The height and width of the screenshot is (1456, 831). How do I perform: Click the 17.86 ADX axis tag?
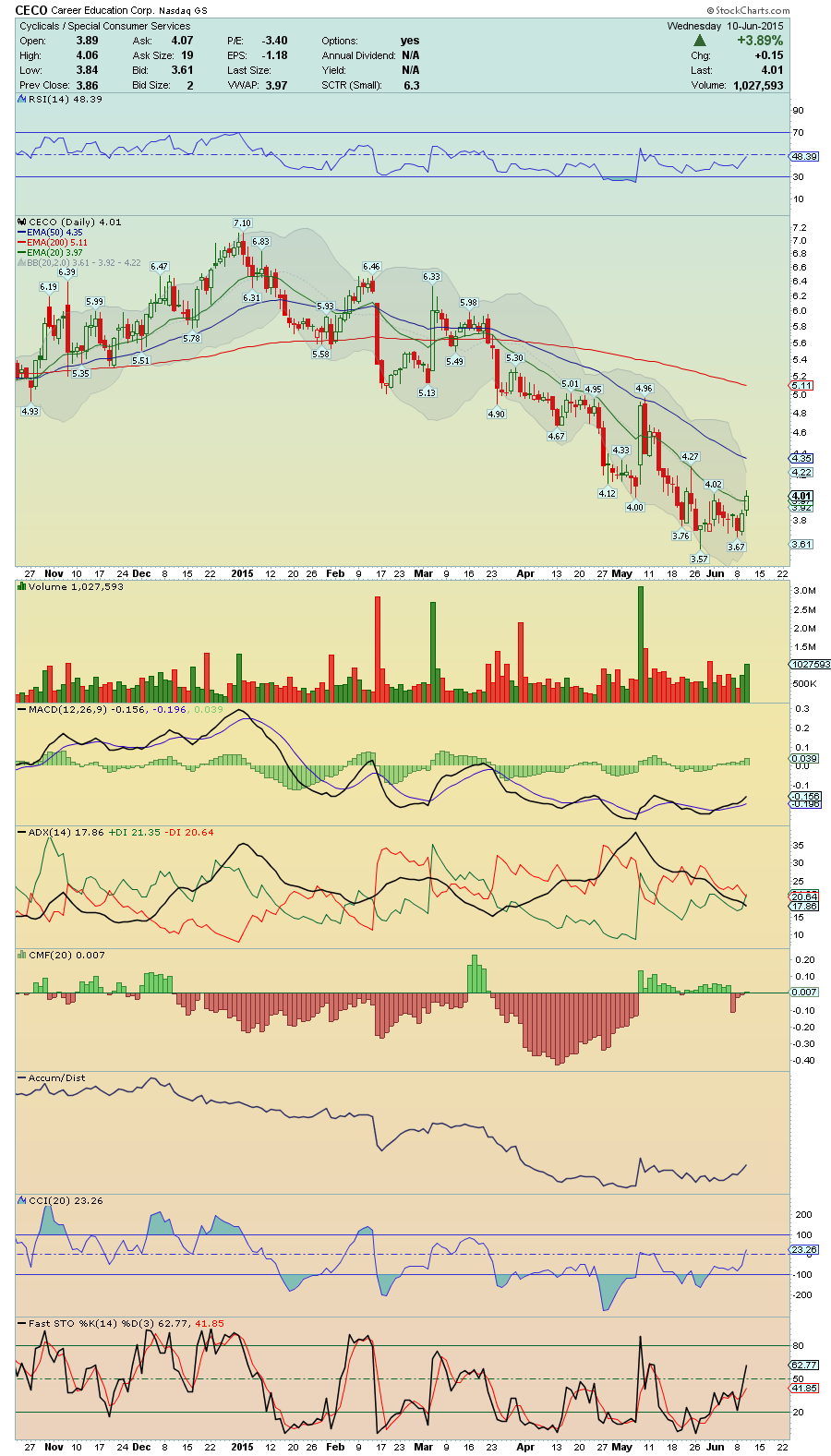[804, 907]
